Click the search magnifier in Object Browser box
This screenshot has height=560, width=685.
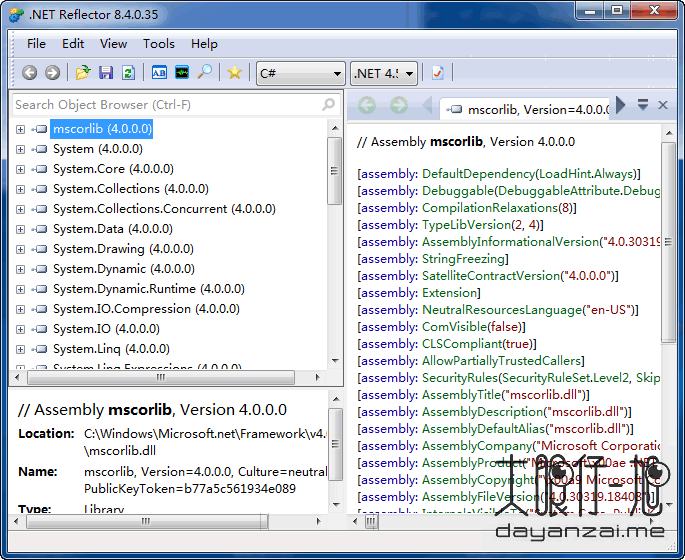(329, 104)
